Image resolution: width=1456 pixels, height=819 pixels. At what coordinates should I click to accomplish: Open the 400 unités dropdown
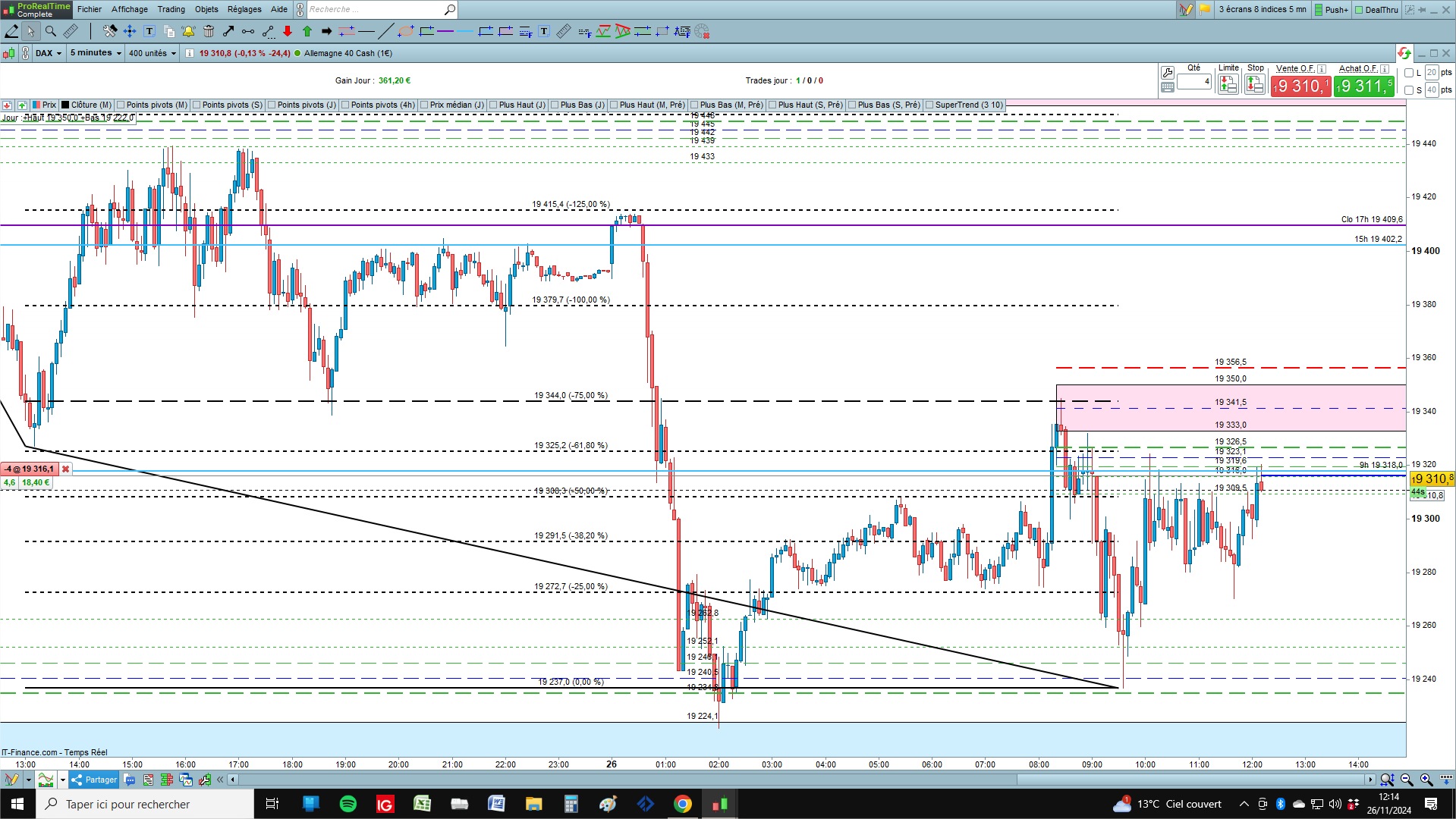coord(152,53)
